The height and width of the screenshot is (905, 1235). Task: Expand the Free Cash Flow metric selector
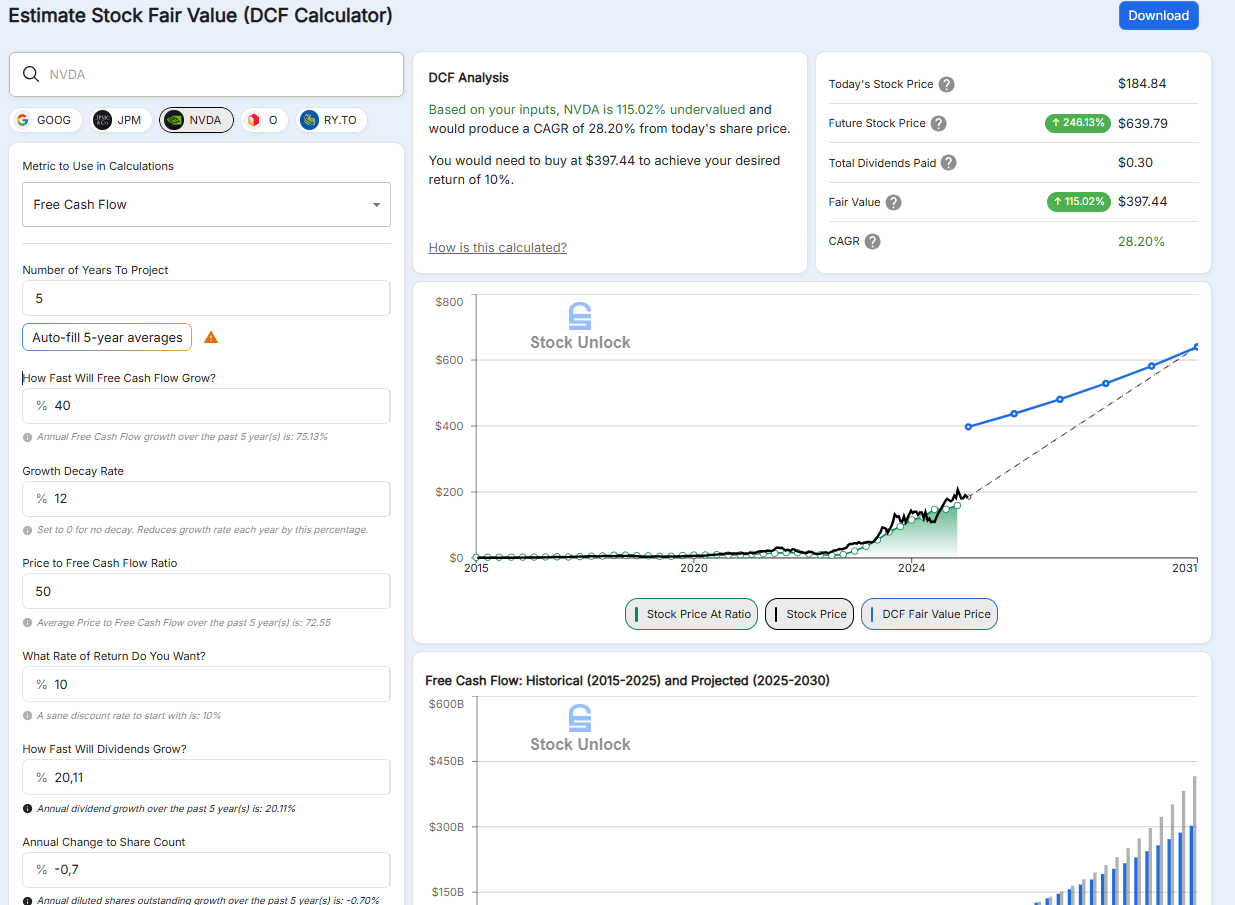point(206,204)
